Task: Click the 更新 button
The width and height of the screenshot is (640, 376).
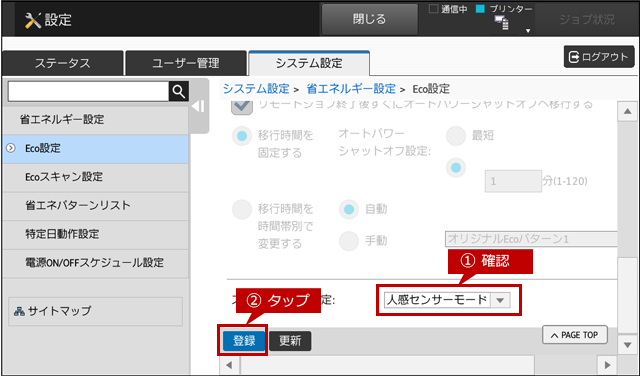Action: coord(290,341)
